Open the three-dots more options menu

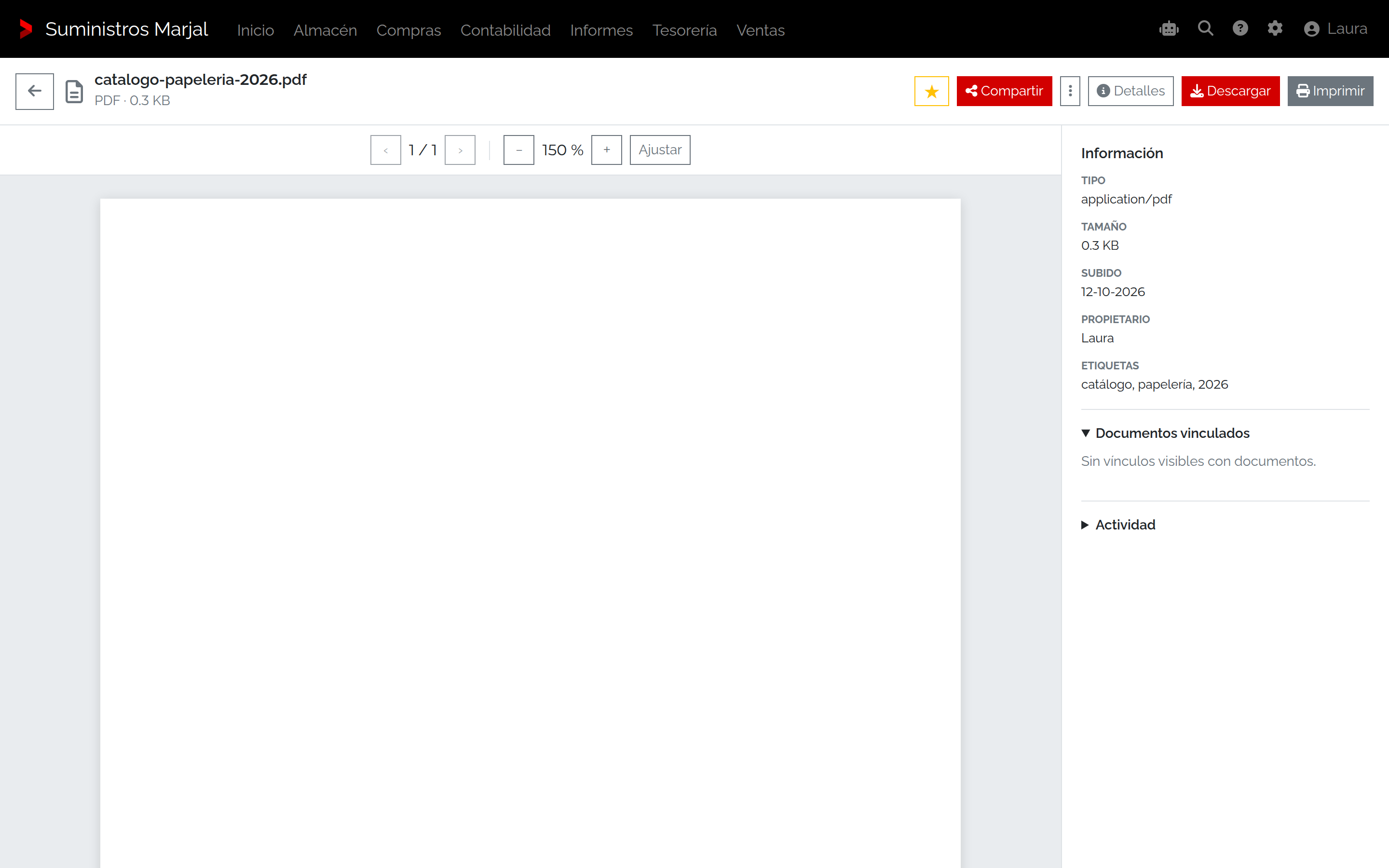tap(1070, 91)
